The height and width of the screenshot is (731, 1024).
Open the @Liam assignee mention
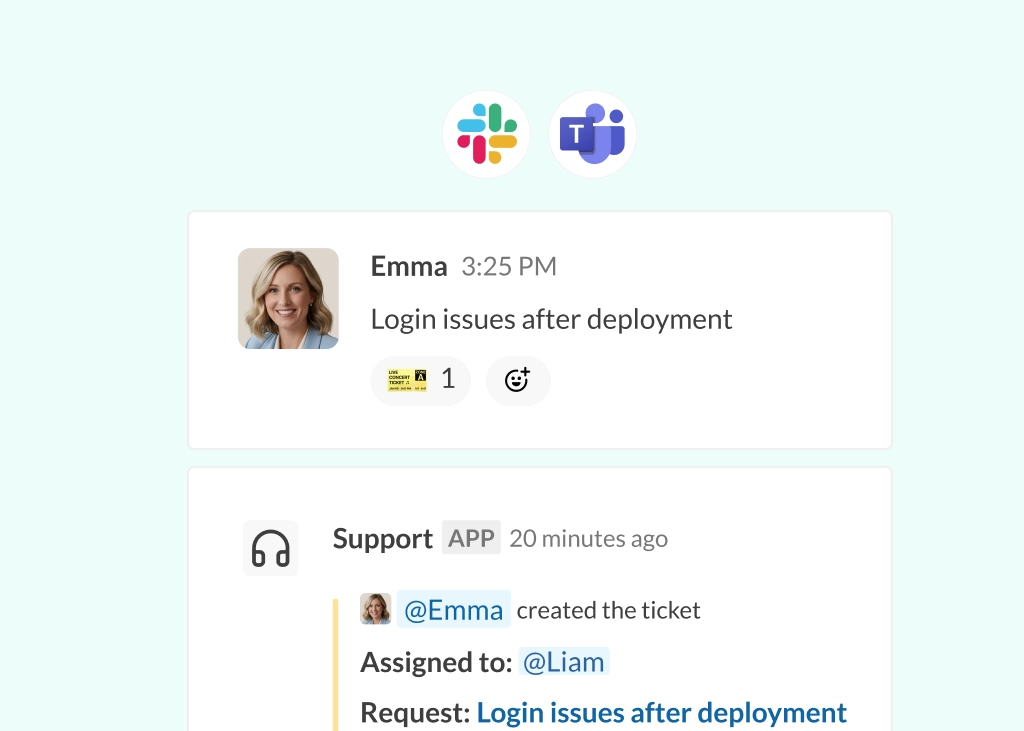[564, 662]
